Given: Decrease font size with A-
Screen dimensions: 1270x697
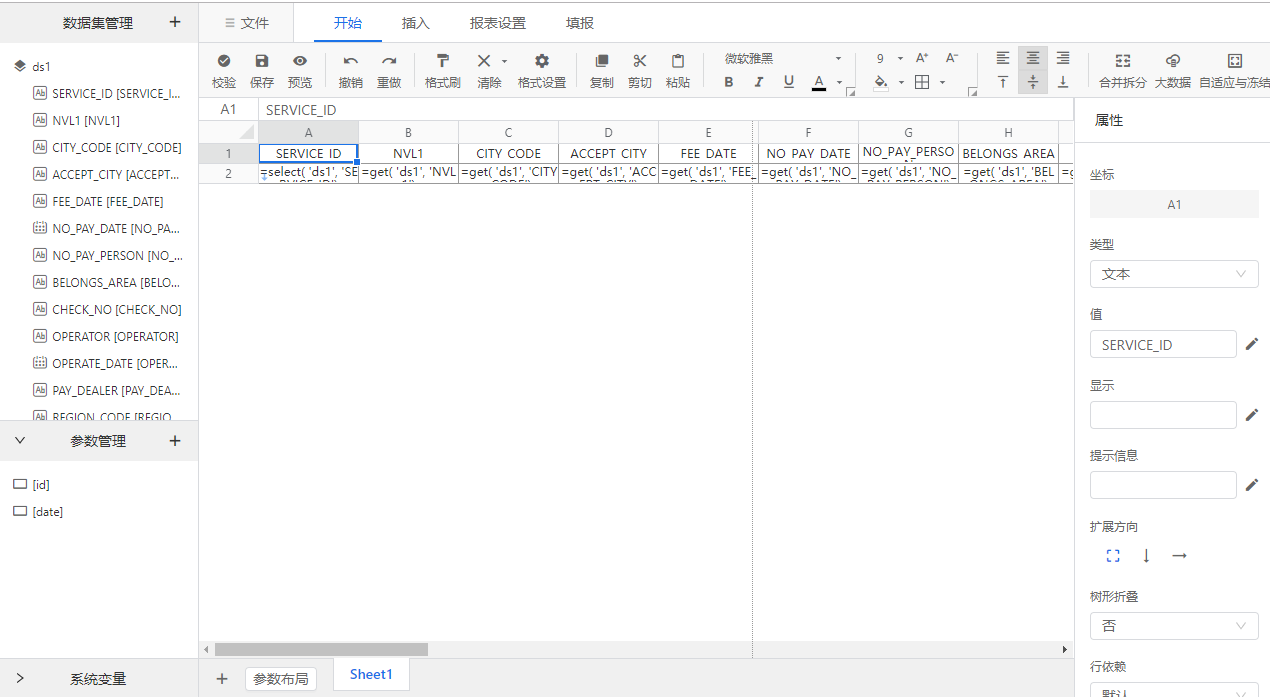Looking at the screenshot, I should (x=952, y=58).
